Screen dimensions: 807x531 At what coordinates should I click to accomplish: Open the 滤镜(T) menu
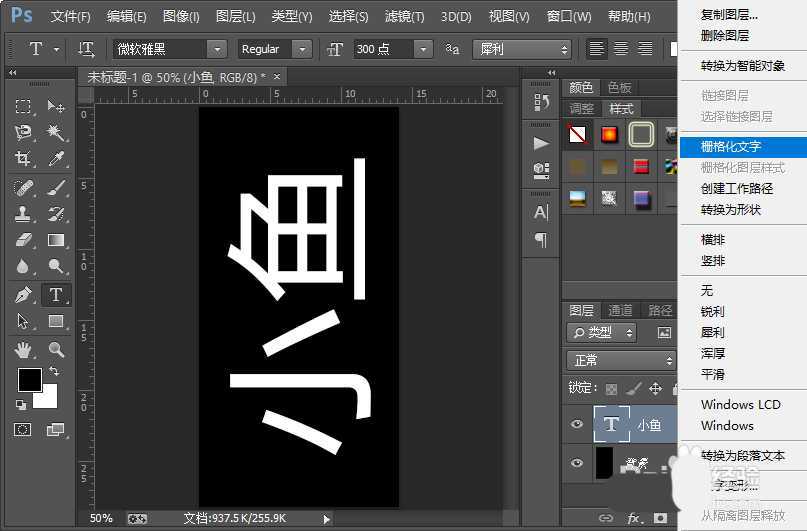pos(406,17)
